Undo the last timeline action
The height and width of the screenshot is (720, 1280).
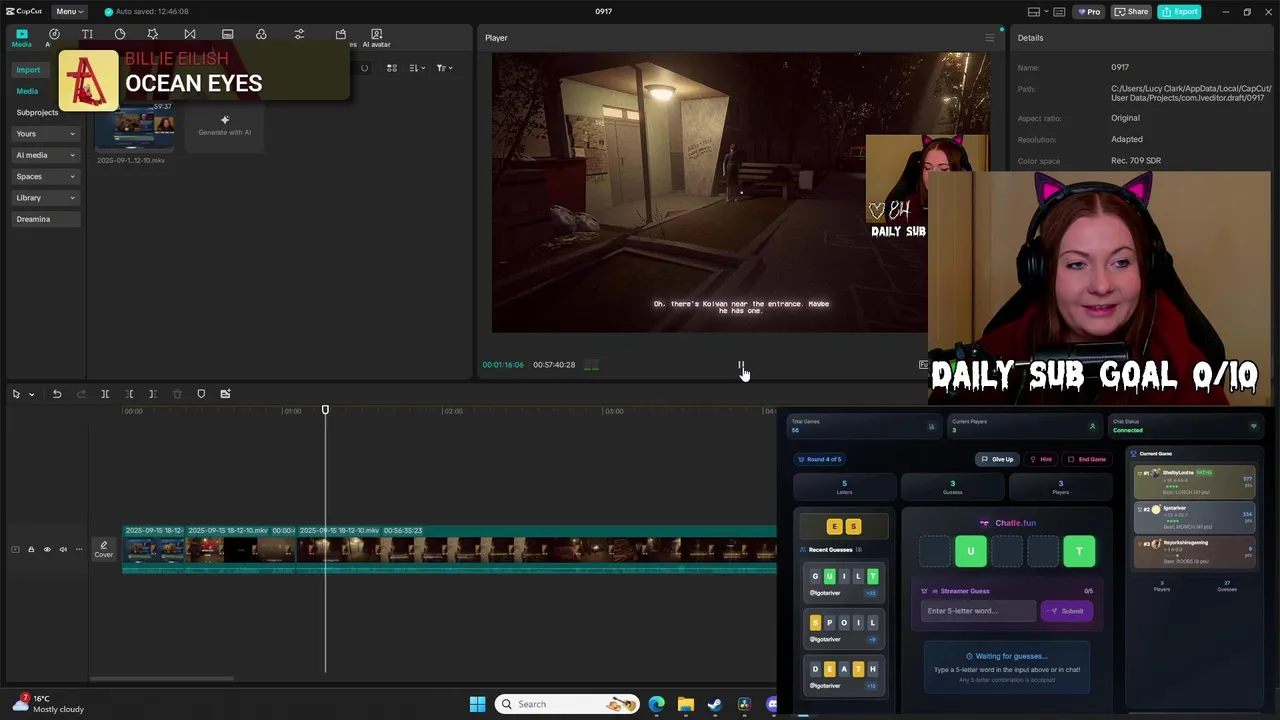click(x=57, y=394)
